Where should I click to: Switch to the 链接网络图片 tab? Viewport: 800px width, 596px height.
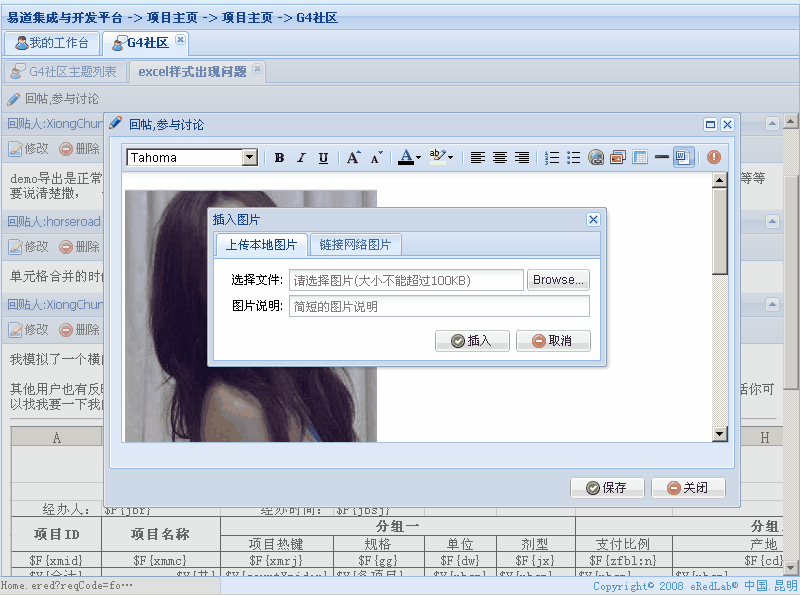[x=355, y=243]
